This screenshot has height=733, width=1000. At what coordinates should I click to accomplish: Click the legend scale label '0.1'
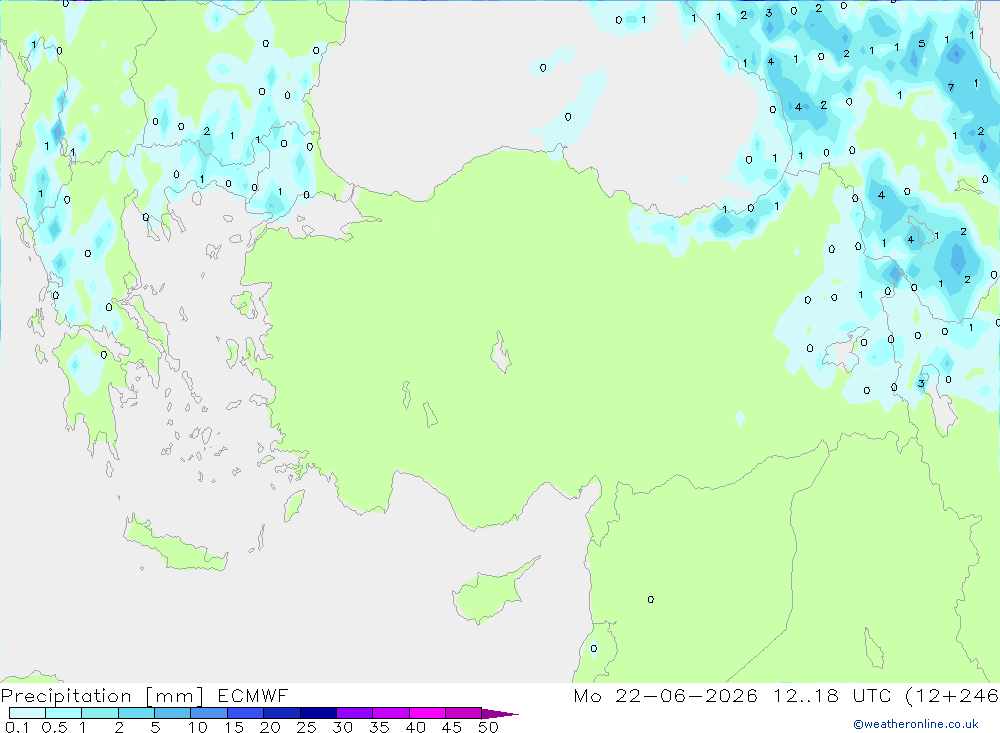(x=17, y=727)
